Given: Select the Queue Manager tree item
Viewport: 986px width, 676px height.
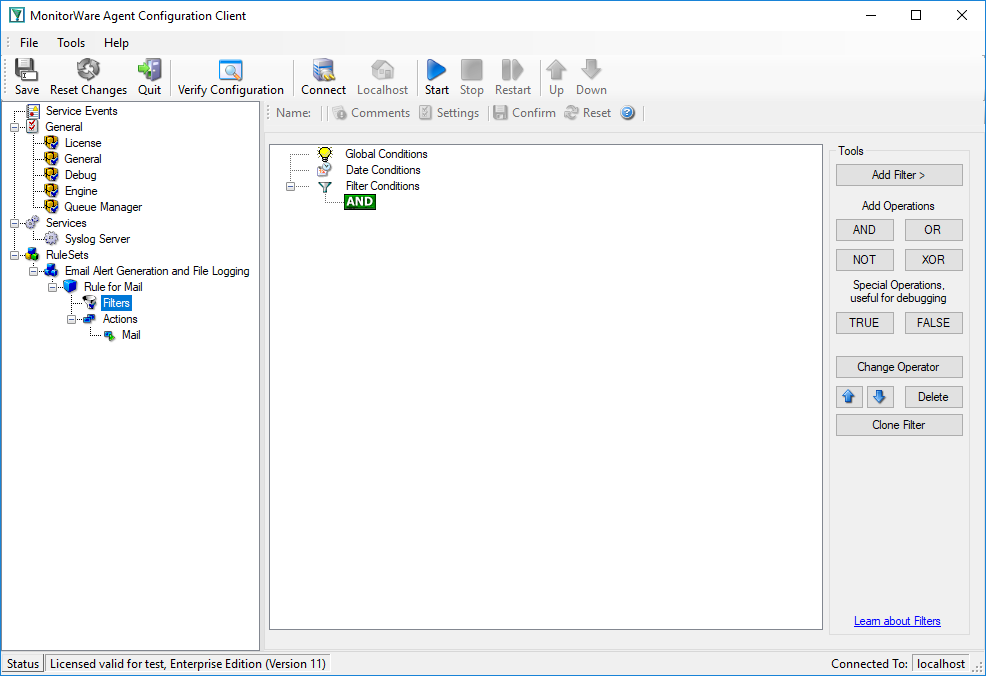Looking at the screenshot, I should 103,207.
